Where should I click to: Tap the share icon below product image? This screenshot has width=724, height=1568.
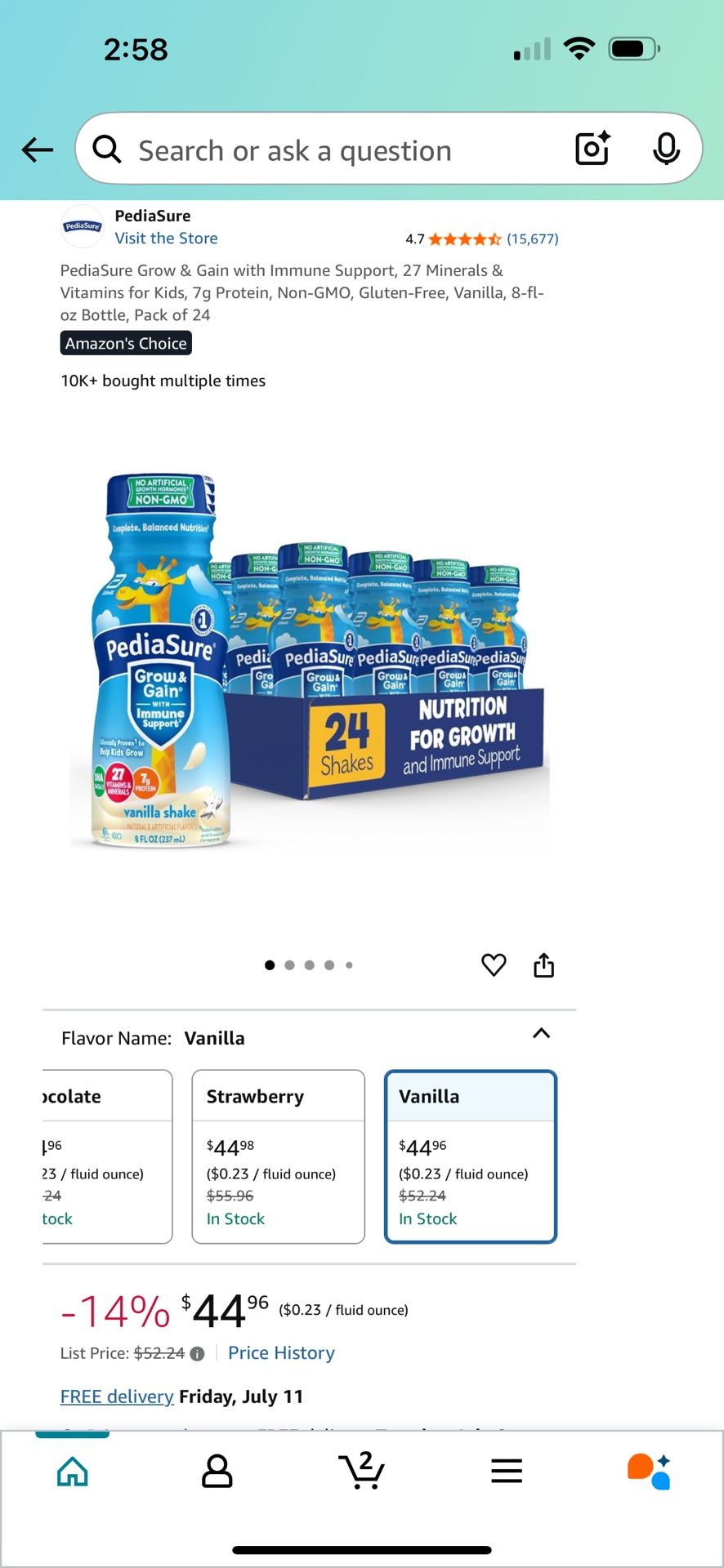click(x=544, y=964)
